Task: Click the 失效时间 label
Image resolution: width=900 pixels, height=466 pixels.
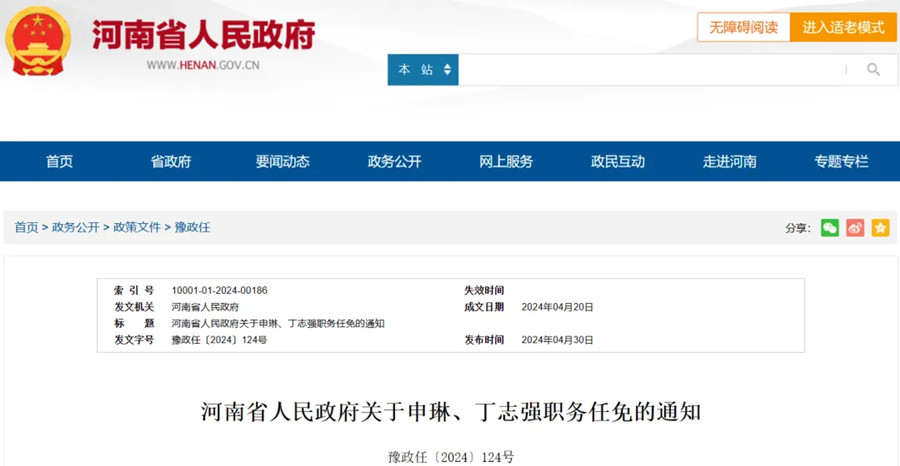Action: coord(484,290)
